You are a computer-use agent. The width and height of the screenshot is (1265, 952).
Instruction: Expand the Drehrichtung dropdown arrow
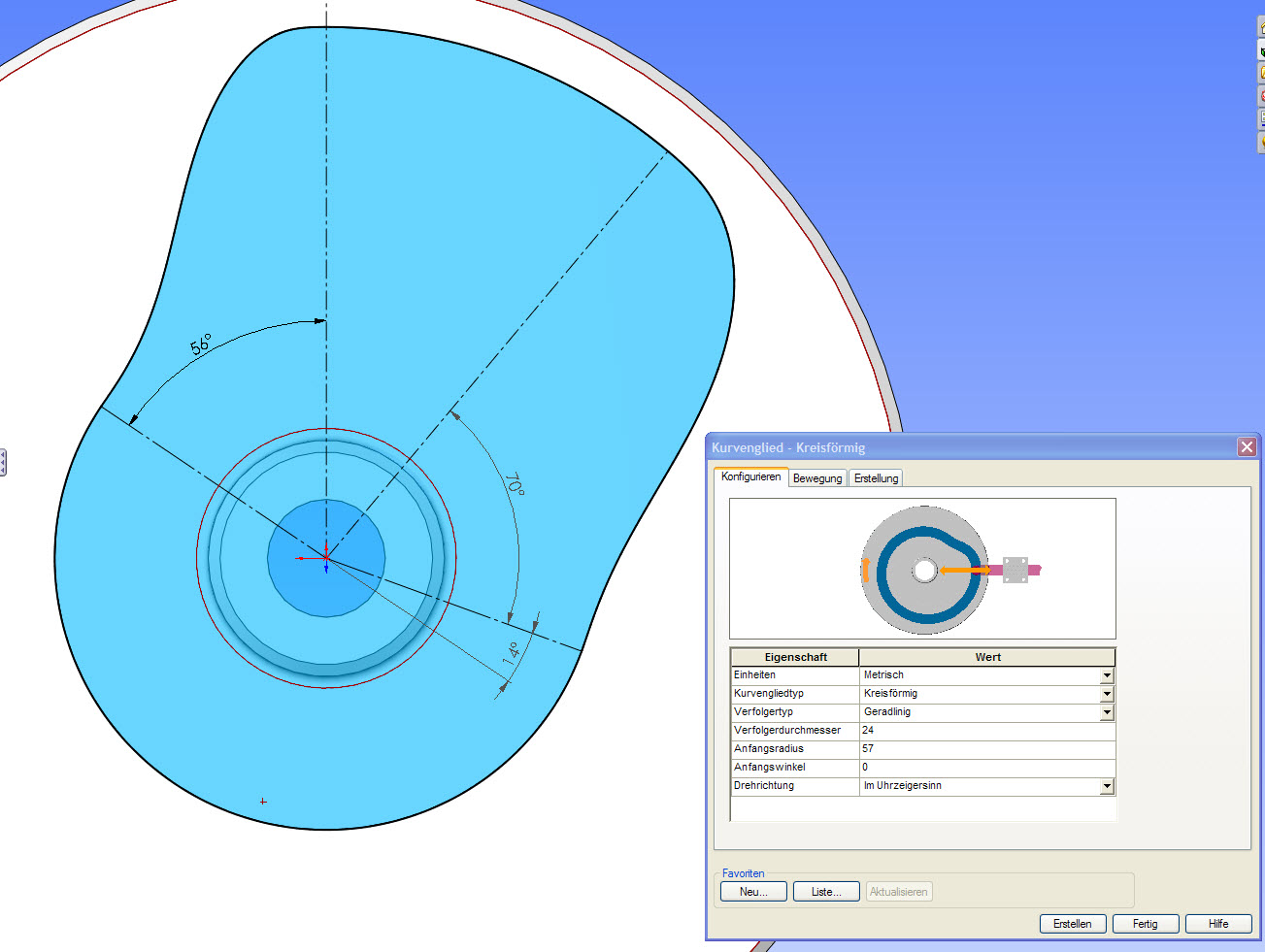point(1107,786)
